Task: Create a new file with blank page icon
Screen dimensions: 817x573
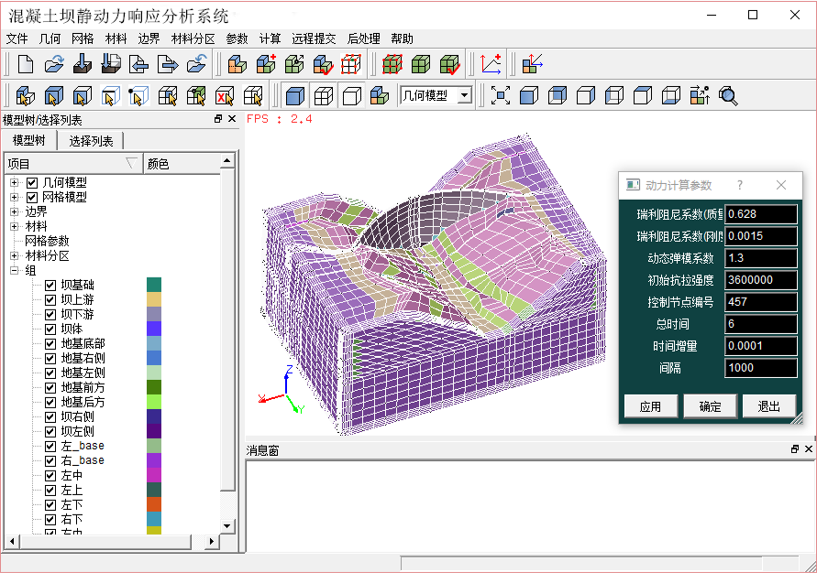Action: tap(26, 64)
